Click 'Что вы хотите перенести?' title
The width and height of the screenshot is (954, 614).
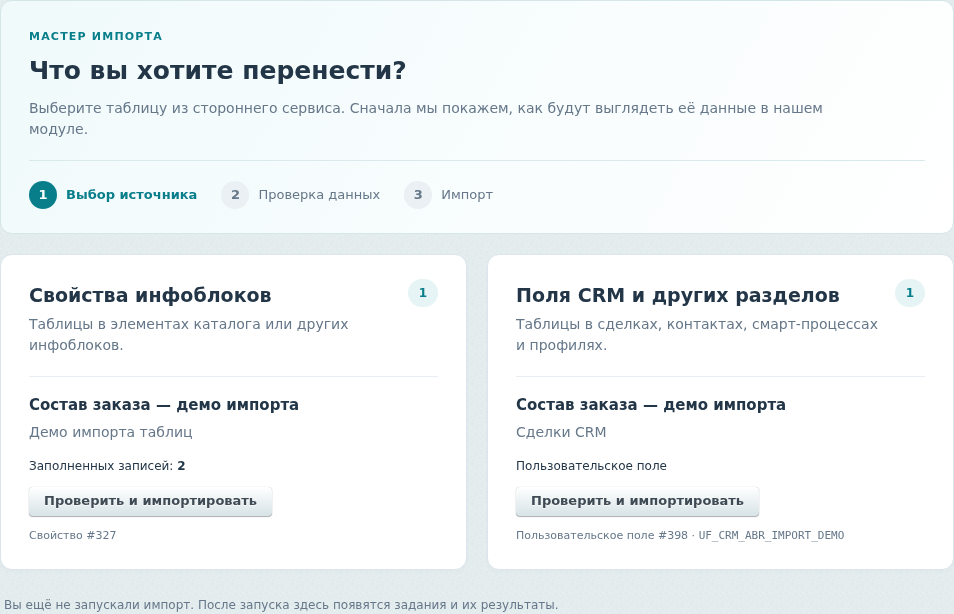(217, 71)
